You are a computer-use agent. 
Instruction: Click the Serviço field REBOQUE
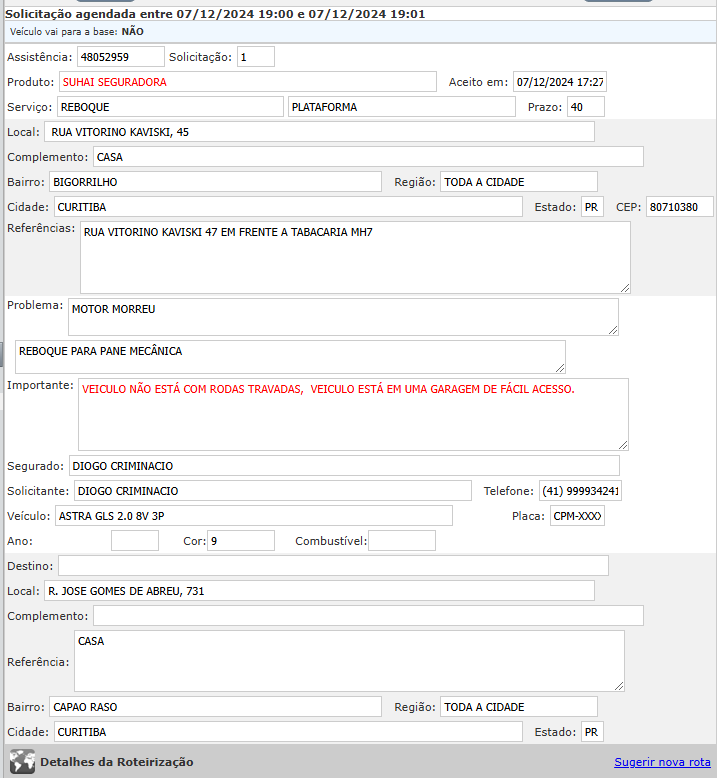click(170, 107)
